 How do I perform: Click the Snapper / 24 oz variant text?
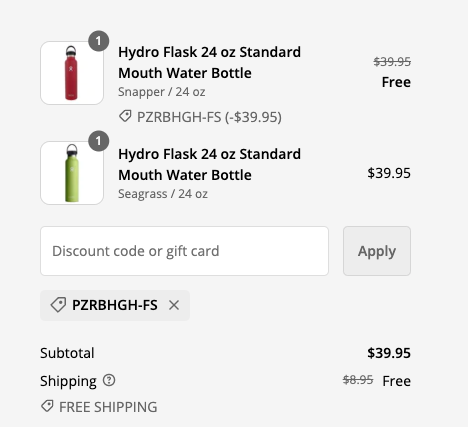click(x=162, y=92)
